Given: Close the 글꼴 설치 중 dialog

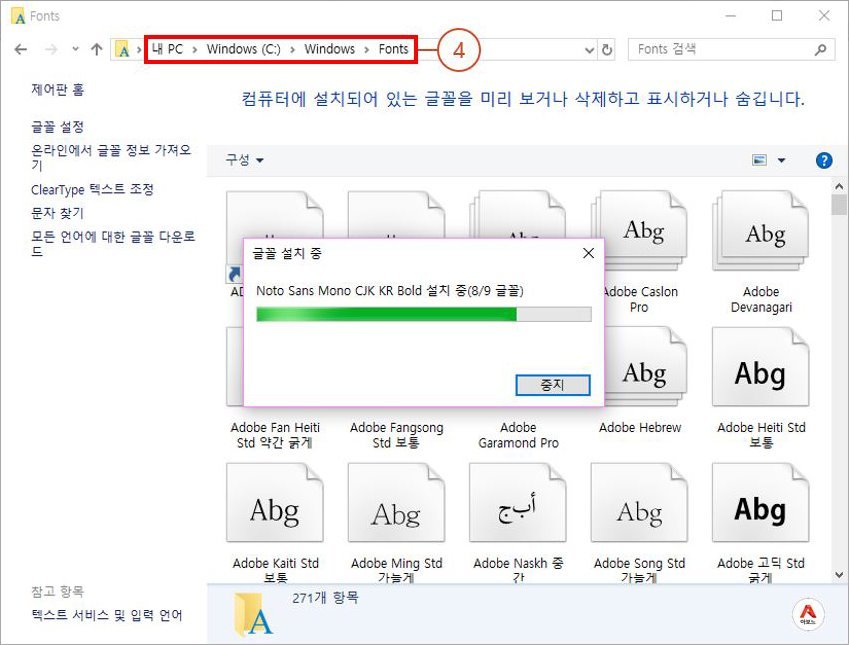Looking at the screenshot, I should (x=589, y=253).
